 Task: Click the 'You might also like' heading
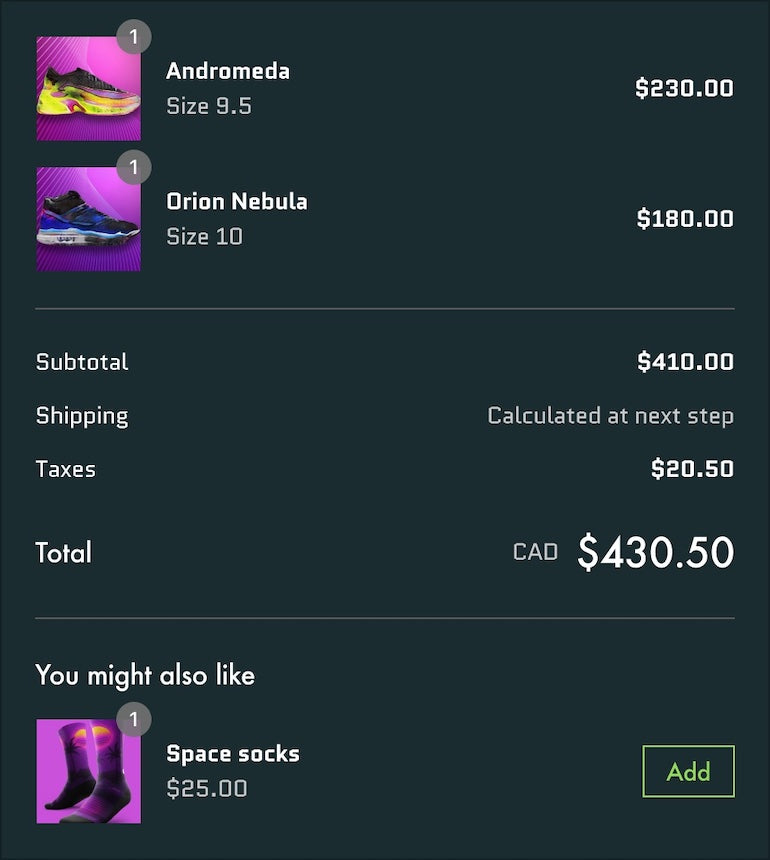[145, 675]
